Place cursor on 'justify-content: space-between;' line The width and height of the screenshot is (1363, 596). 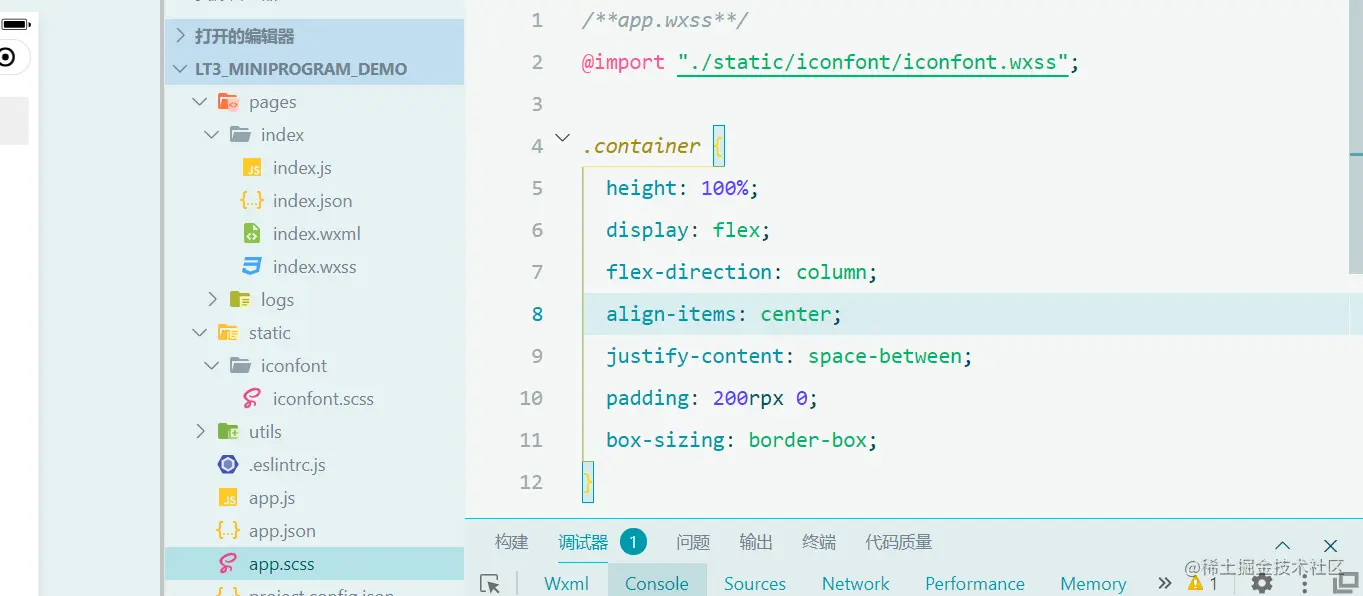click(x=789, y=356)
